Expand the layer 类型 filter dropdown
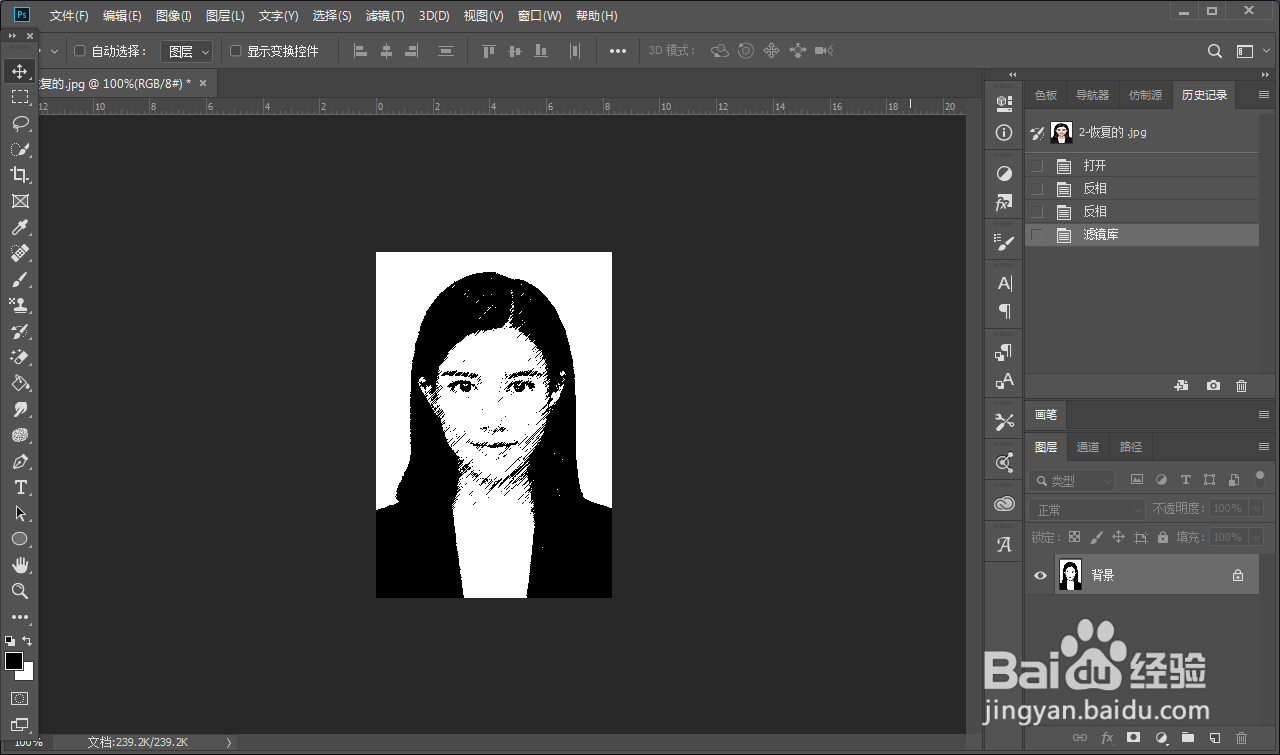The height and width of the screenshot is (755, 1280). 1072,481
